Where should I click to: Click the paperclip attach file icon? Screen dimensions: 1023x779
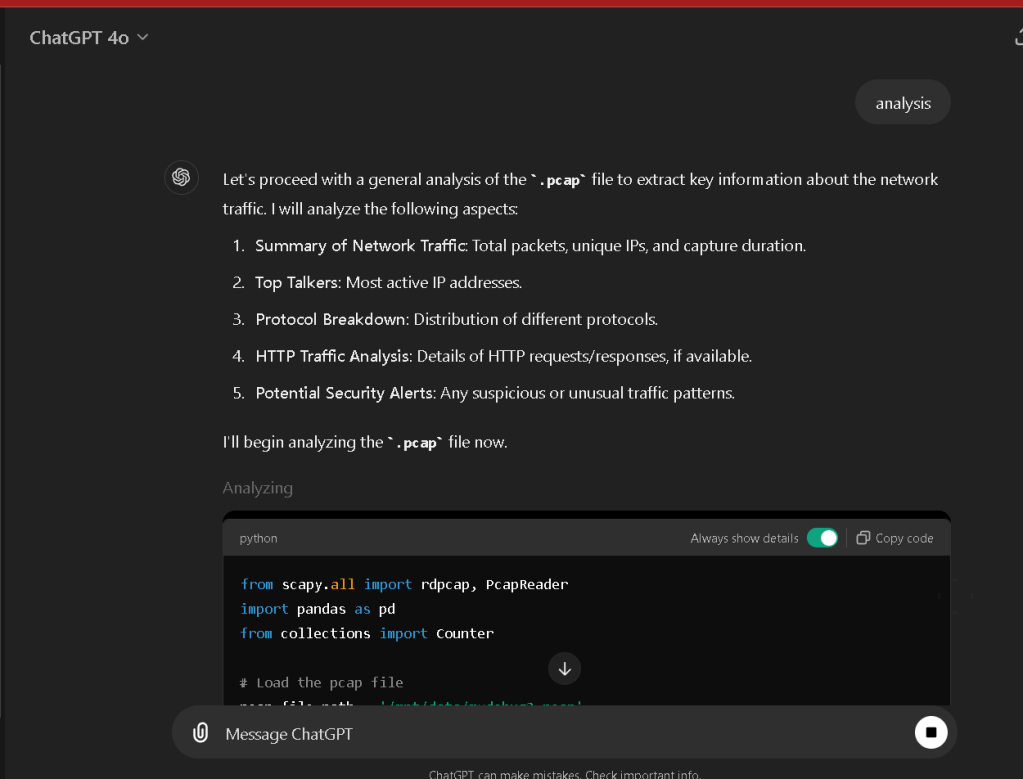(200, 733)
